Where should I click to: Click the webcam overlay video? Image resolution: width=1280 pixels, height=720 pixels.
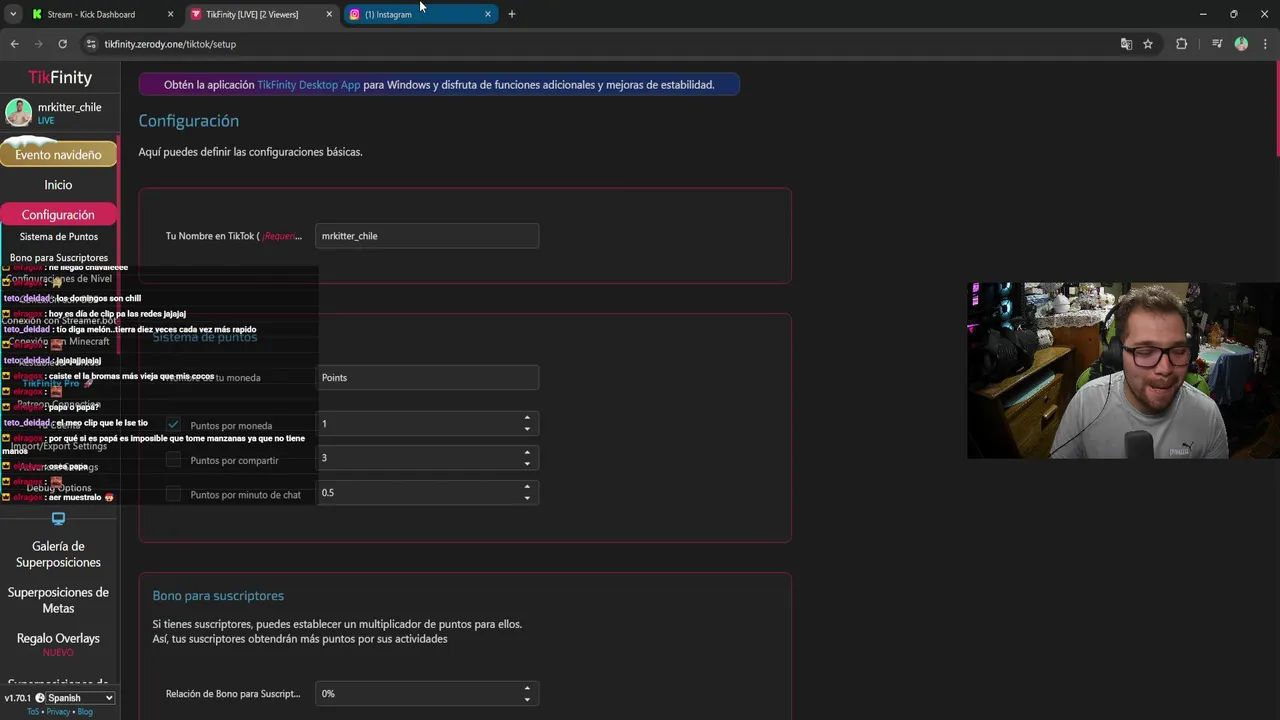(1123, 371)
